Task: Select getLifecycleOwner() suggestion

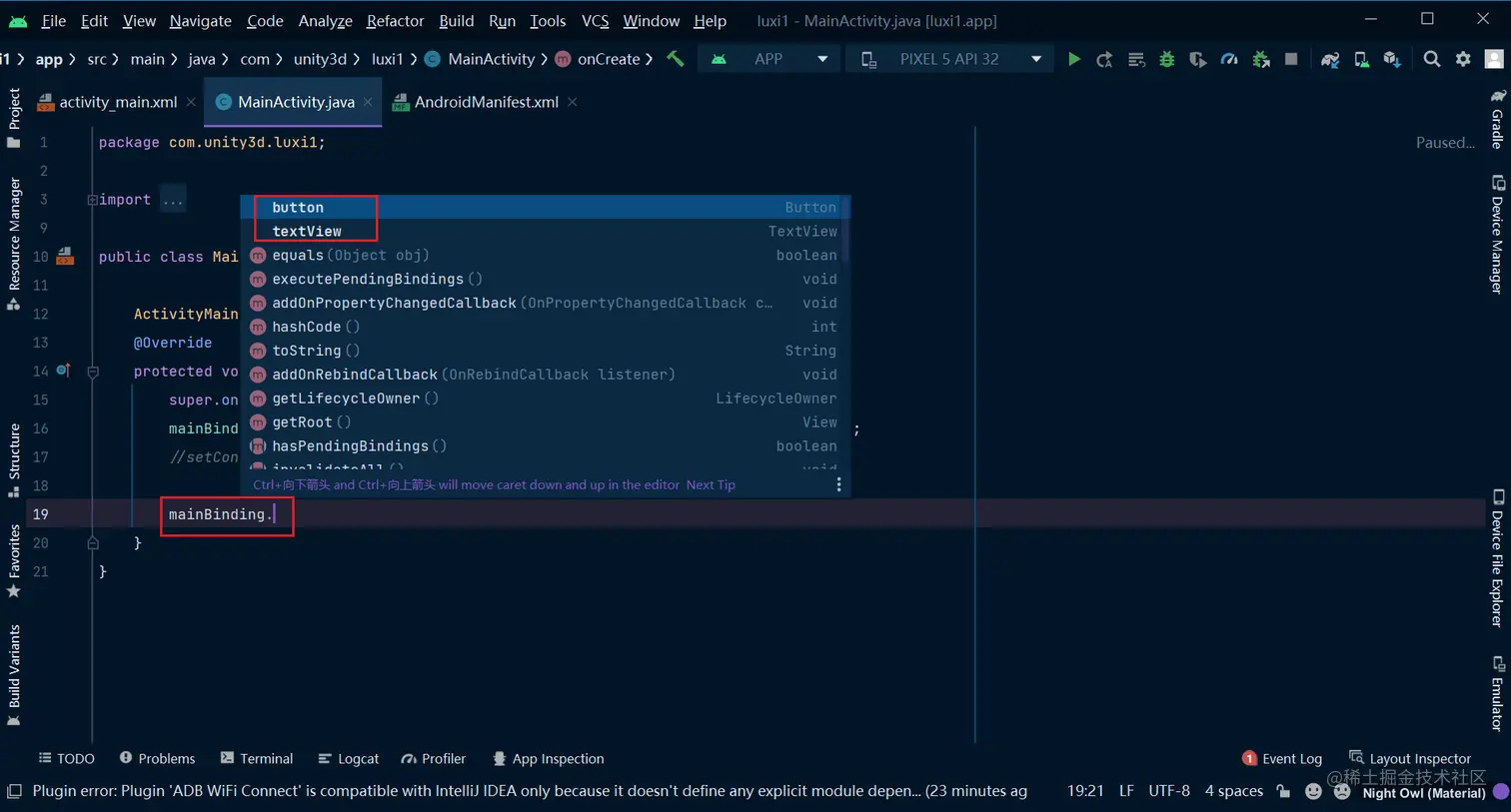Action: point(545,399)
